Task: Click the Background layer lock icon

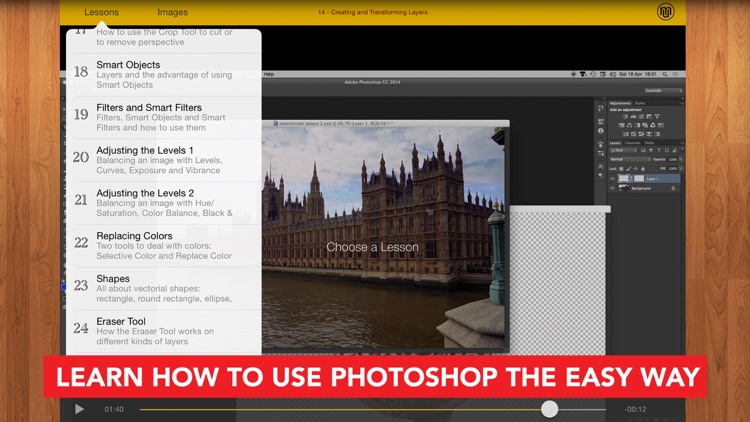Action: (x=673, y=188)
